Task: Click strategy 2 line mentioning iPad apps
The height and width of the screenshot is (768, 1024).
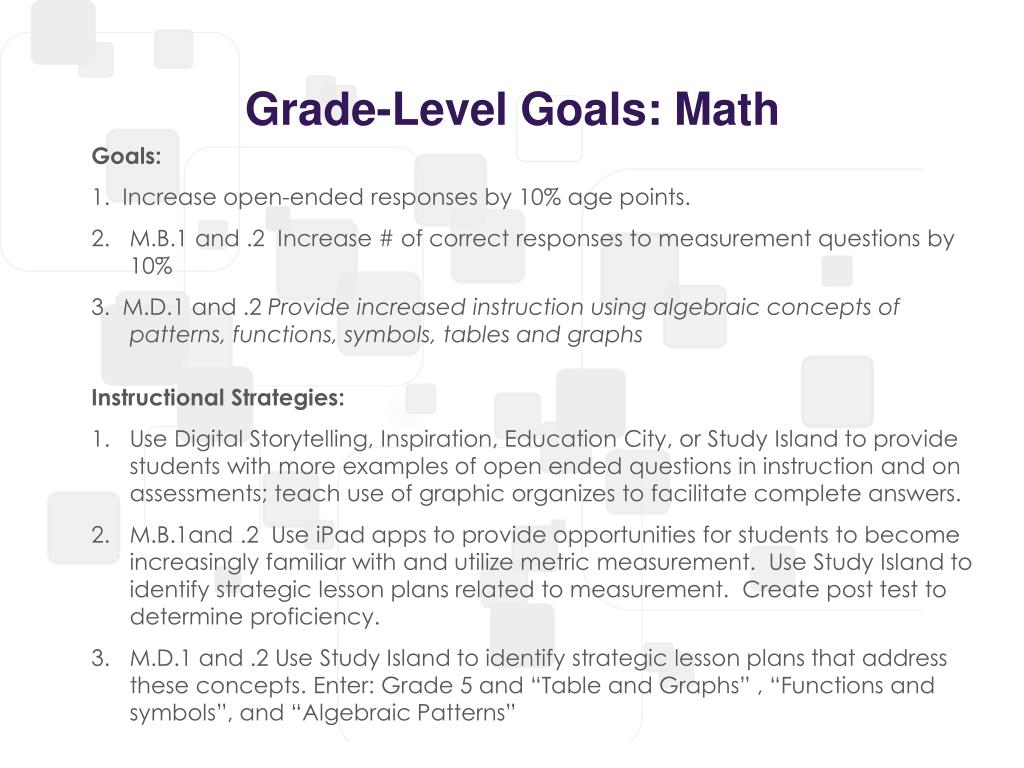Action: [x=525, y=535]
